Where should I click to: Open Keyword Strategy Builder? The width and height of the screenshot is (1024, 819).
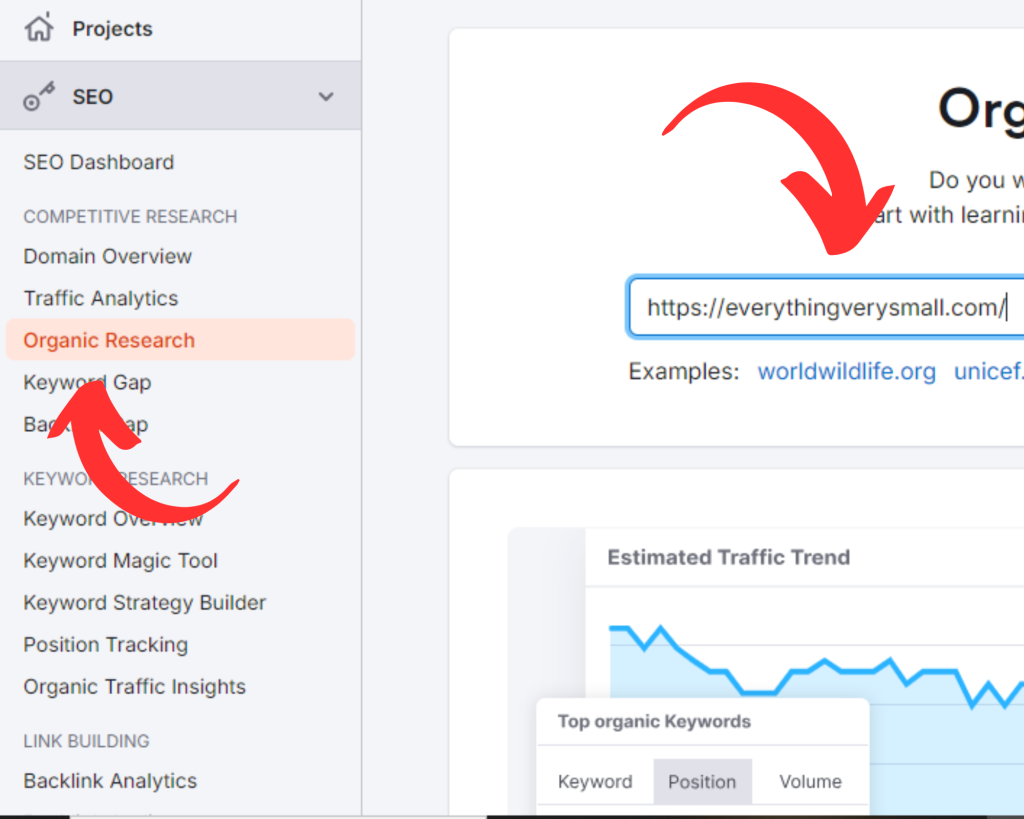click(x=144, y=603)
